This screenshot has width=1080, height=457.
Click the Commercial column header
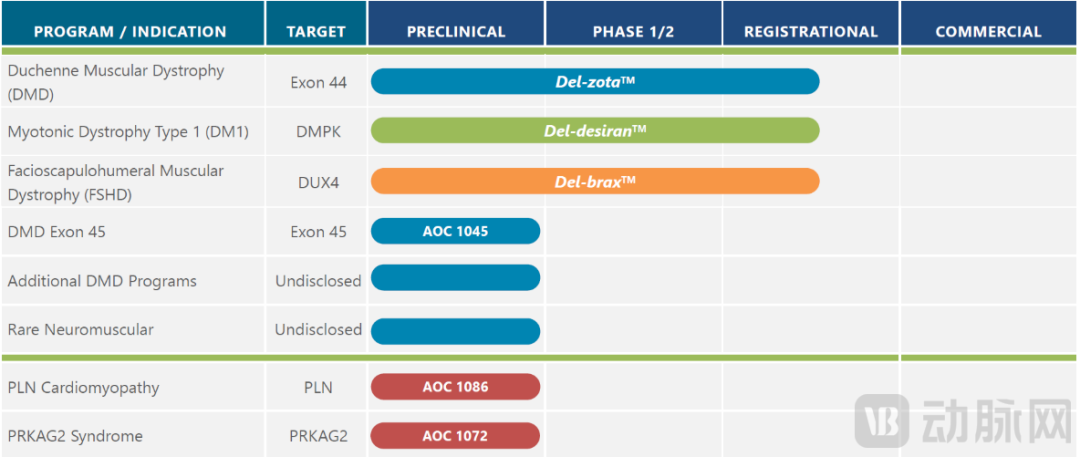(x=988, y=31)
